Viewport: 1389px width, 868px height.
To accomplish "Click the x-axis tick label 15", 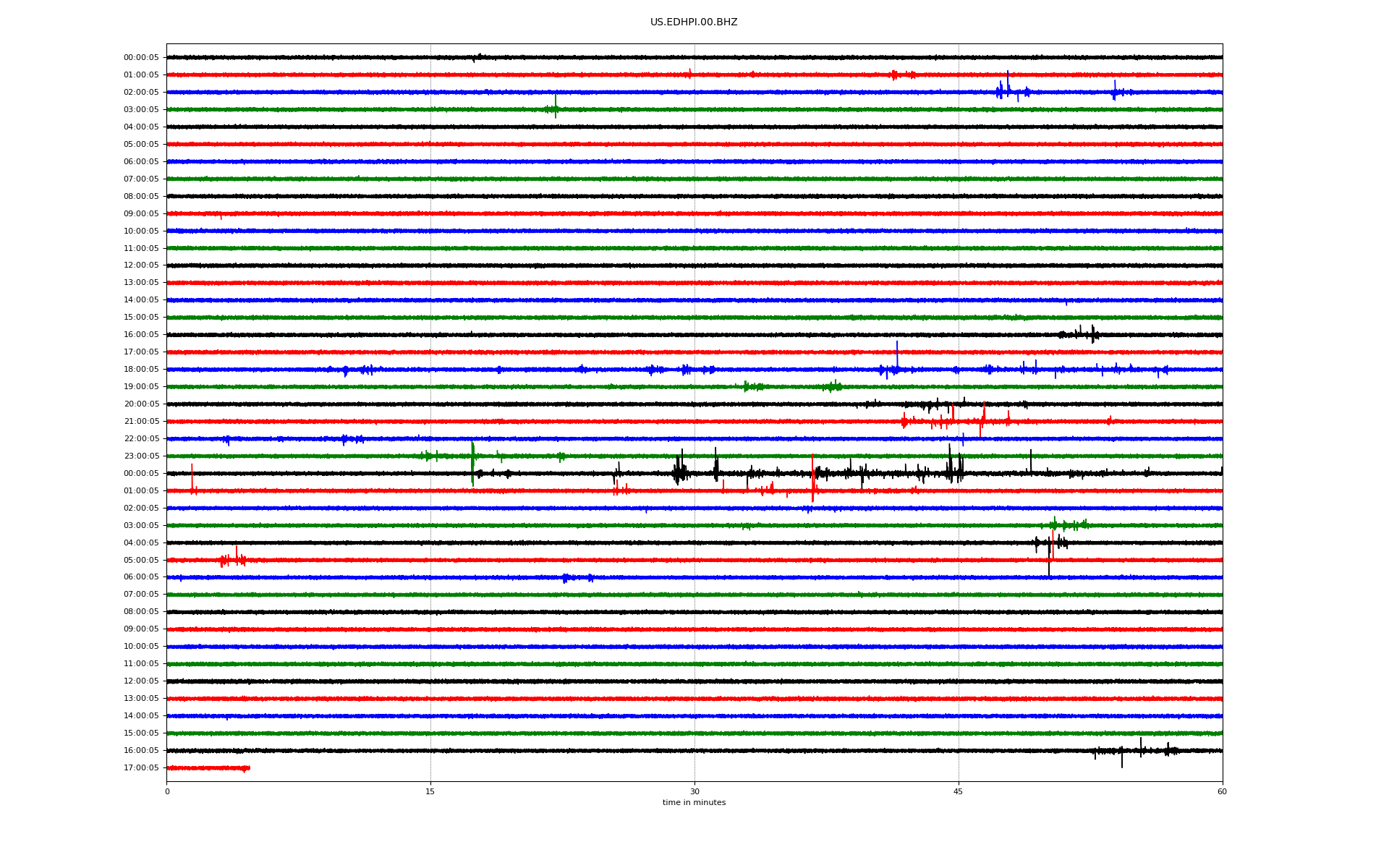I will click(430, 791).
